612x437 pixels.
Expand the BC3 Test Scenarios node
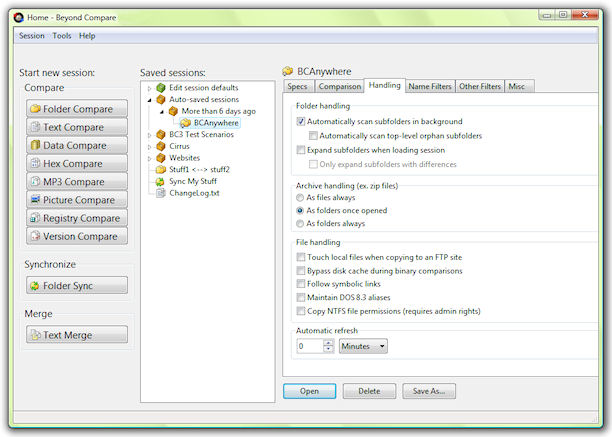click(149, 135)
